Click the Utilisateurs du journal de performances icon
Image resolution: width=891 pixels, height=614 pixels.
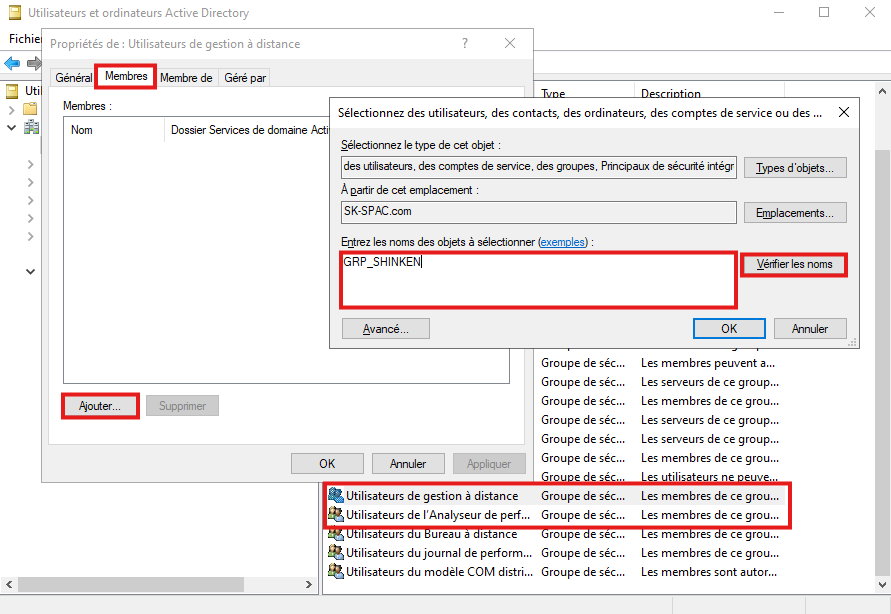click(x=336, y=553)
